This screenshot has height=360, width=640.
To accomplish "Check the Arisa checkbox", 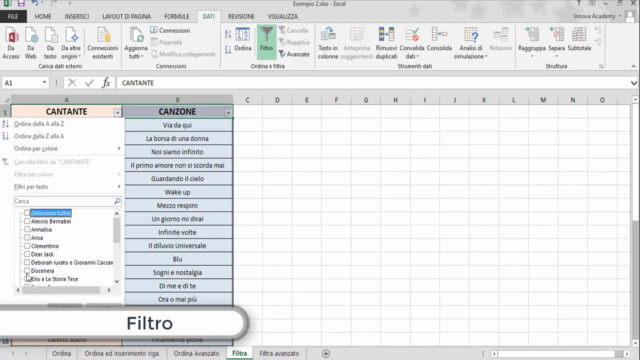I will click(27, 238).
